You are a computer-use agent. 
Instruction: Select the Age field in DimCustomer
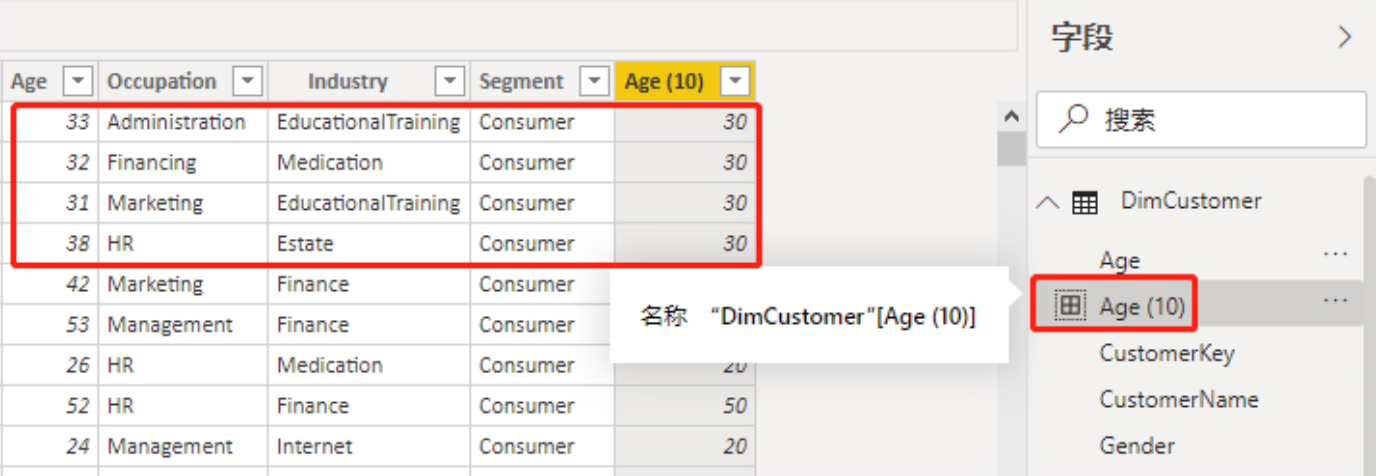pos(1119,261)
